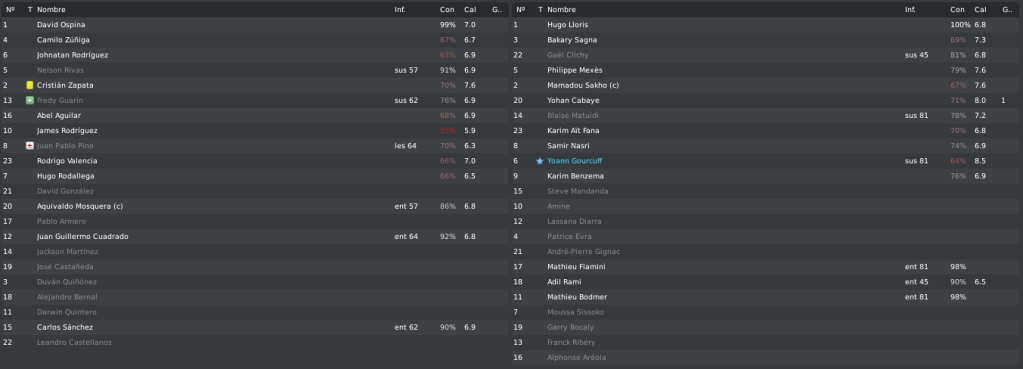Click the yellow card icon beside Cristián Zapata
1023x369 pixels.
click(29, 85)
